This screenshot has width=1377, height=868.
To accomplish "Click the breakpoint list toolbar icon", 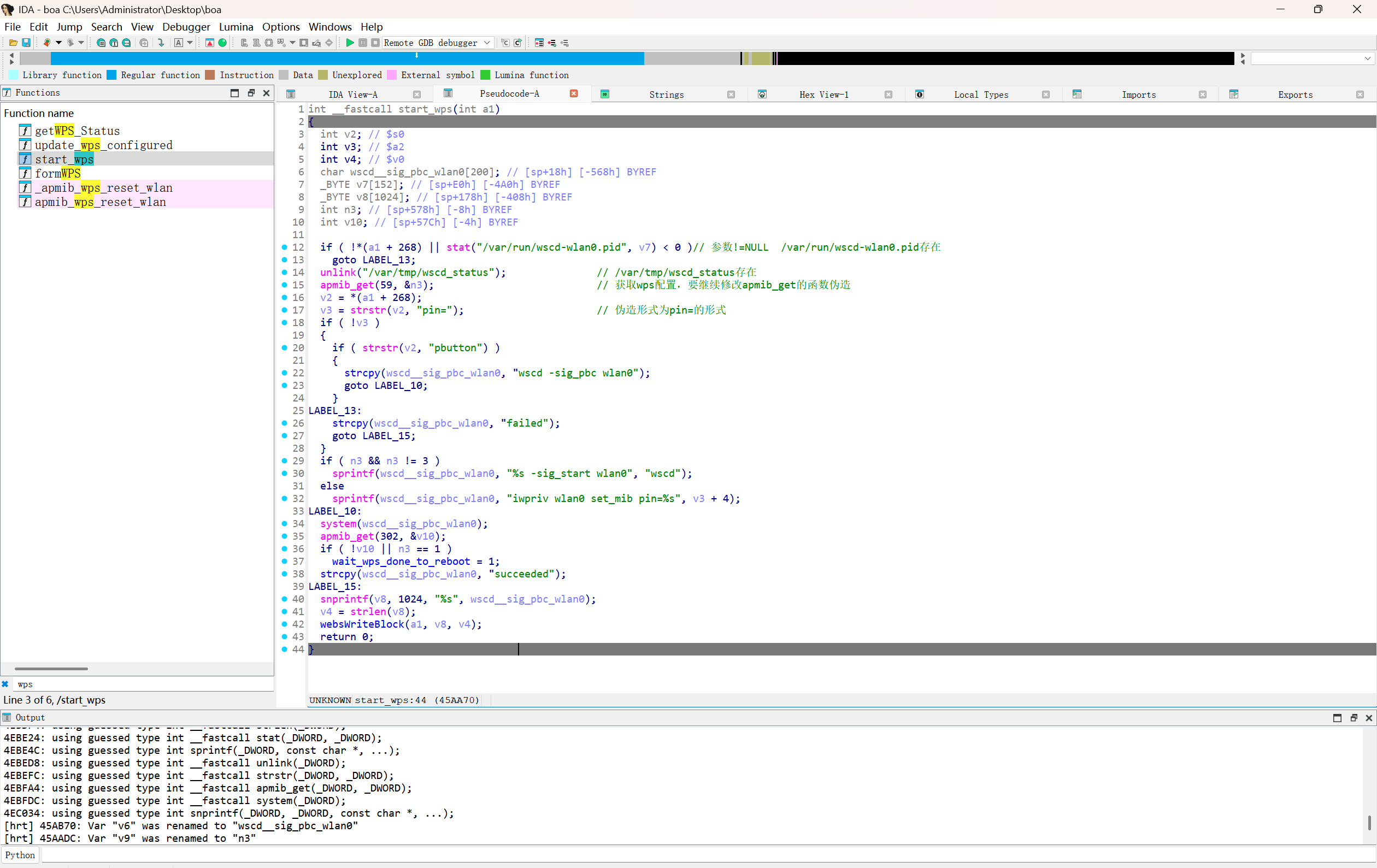I will click(539, 43).
